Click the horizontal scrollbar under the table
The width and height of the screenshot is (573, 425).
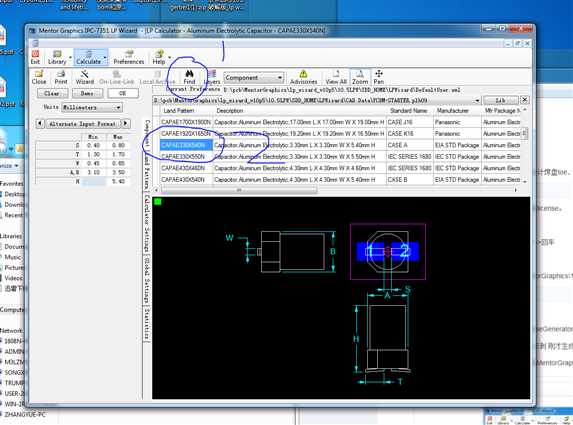[x=239, y=190]
